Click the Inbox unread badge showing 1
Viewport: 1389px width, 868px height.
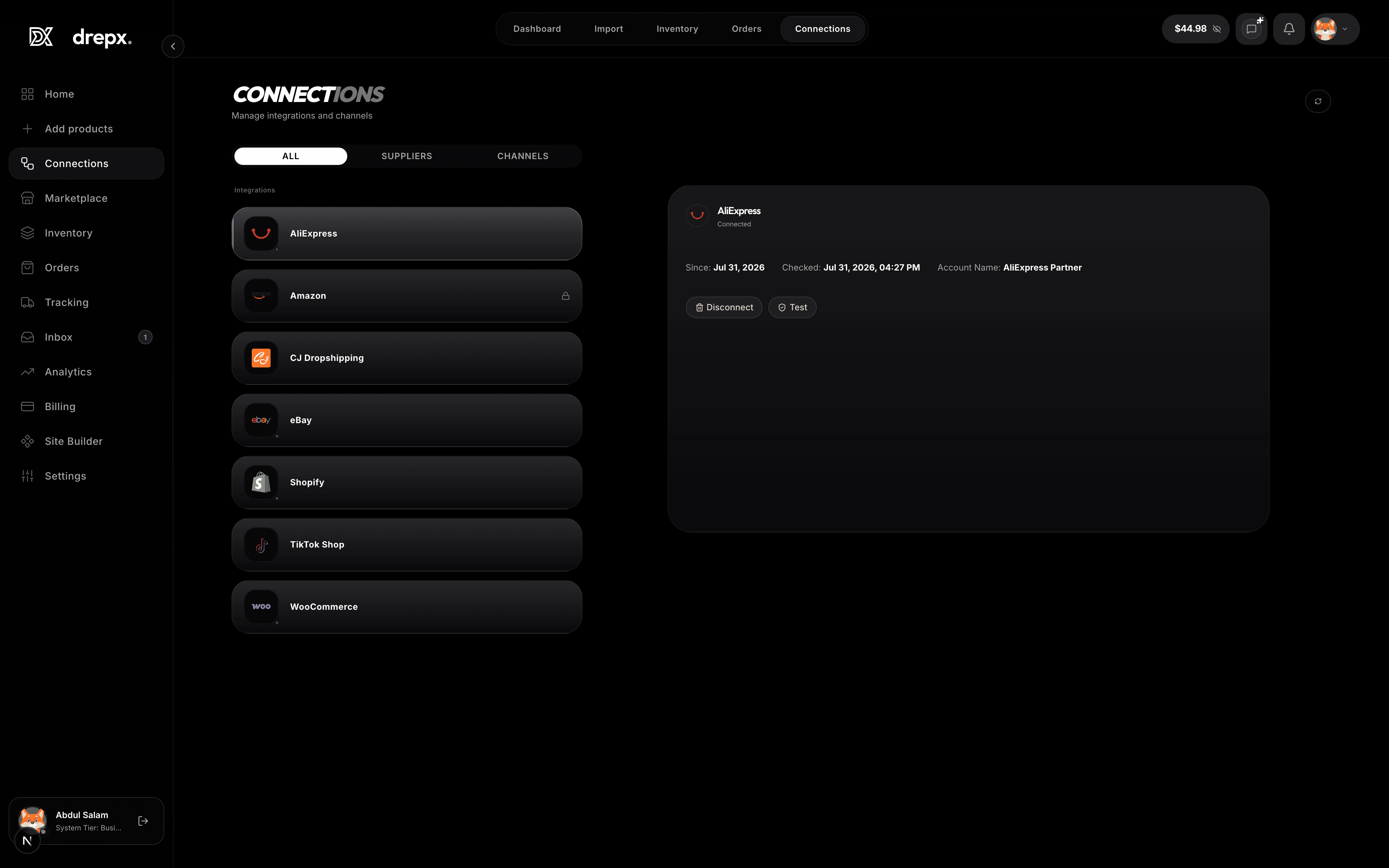click(145, 337)
